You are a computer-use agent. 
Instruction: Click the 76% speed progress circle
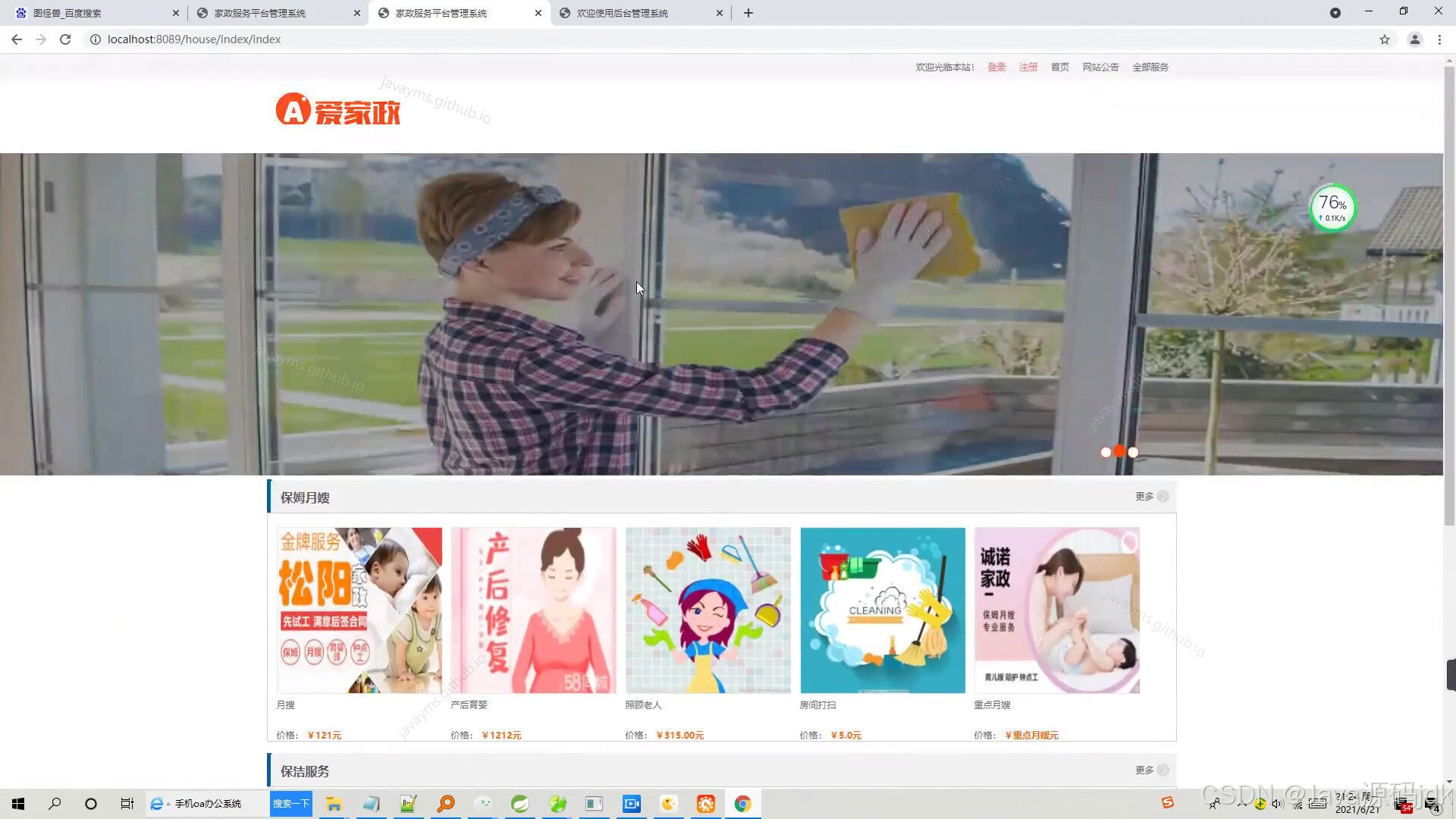click(1332, 206)
